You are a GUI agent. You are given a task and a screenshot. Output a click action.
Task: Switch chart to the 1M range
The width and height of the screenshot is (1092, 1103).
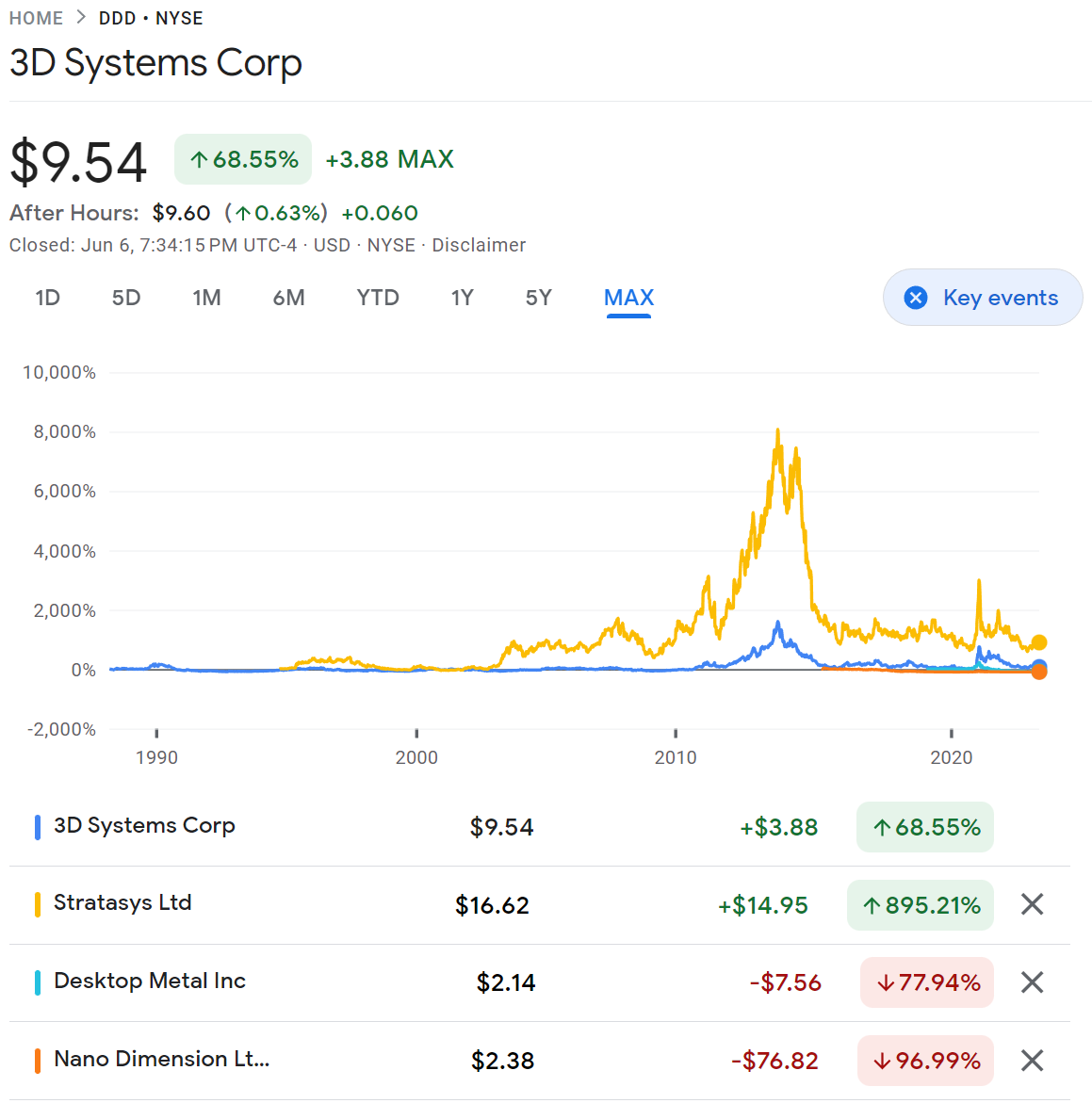[x=206, y=298]
